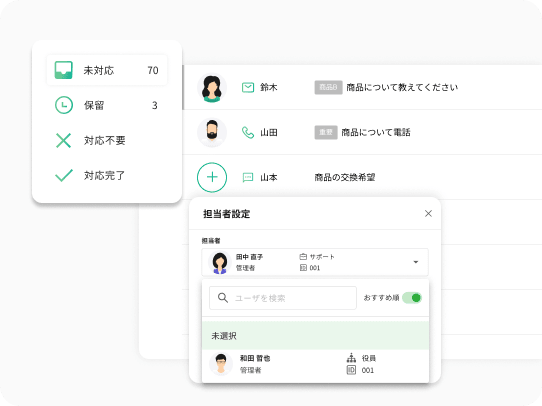Click the ID icon beside 001 for 田中

coord(303,268)
